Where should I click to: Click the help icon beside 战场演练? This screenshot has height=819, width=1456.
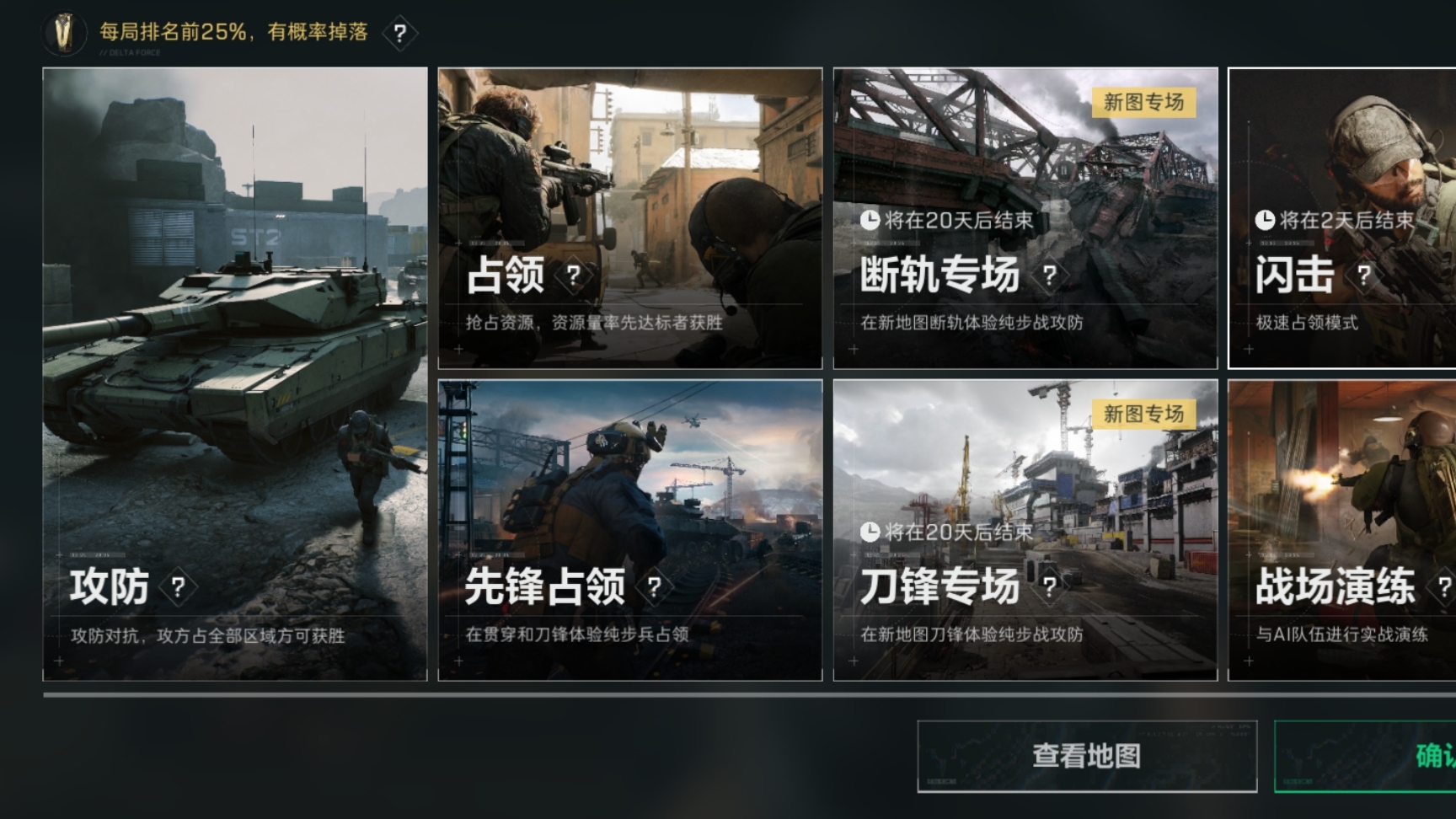tap(1443, 586)
